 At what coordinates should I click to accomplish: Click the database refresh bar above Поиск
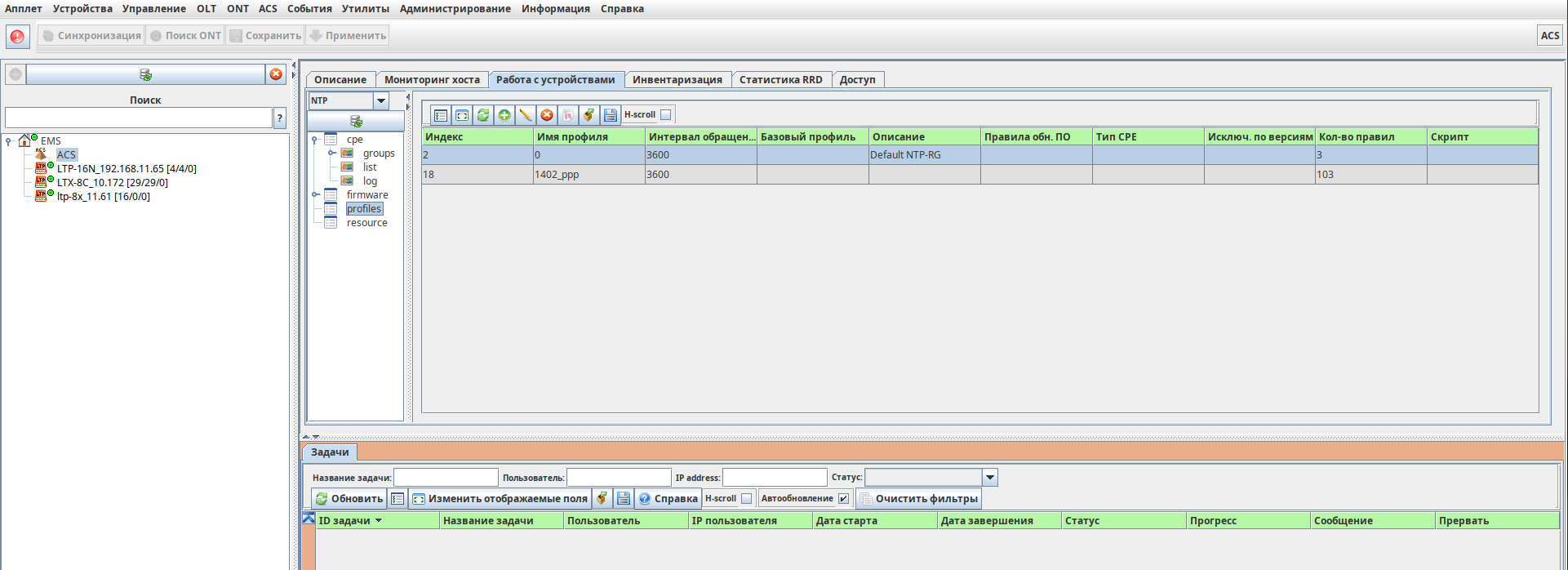(x=145, y=74)
